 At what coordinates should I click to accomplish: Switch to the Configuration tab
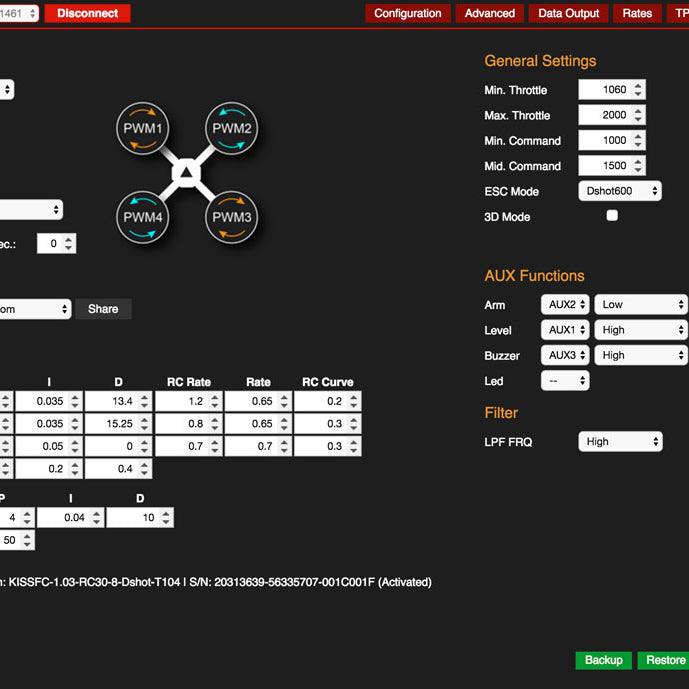click(407, 13)
